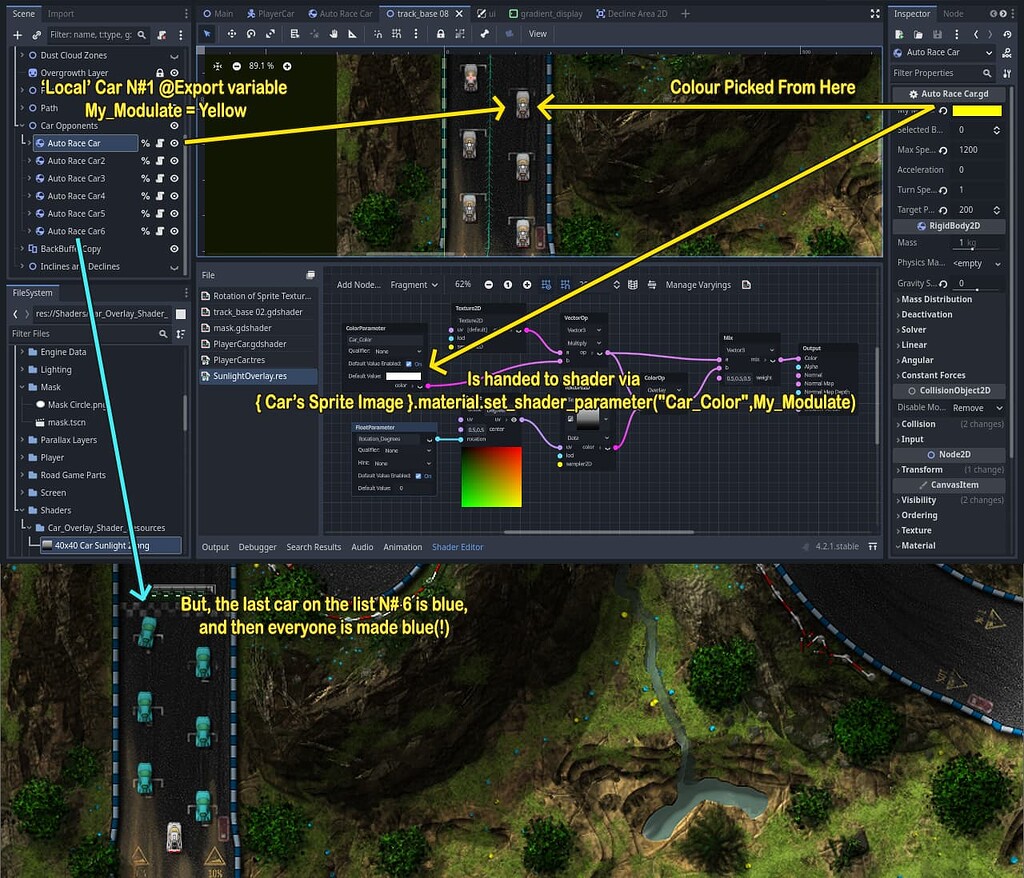Expand the Auto Race Car2 tree node
Screen dimensions: 1024x878
pyautogui.click(x=29, y=161)
